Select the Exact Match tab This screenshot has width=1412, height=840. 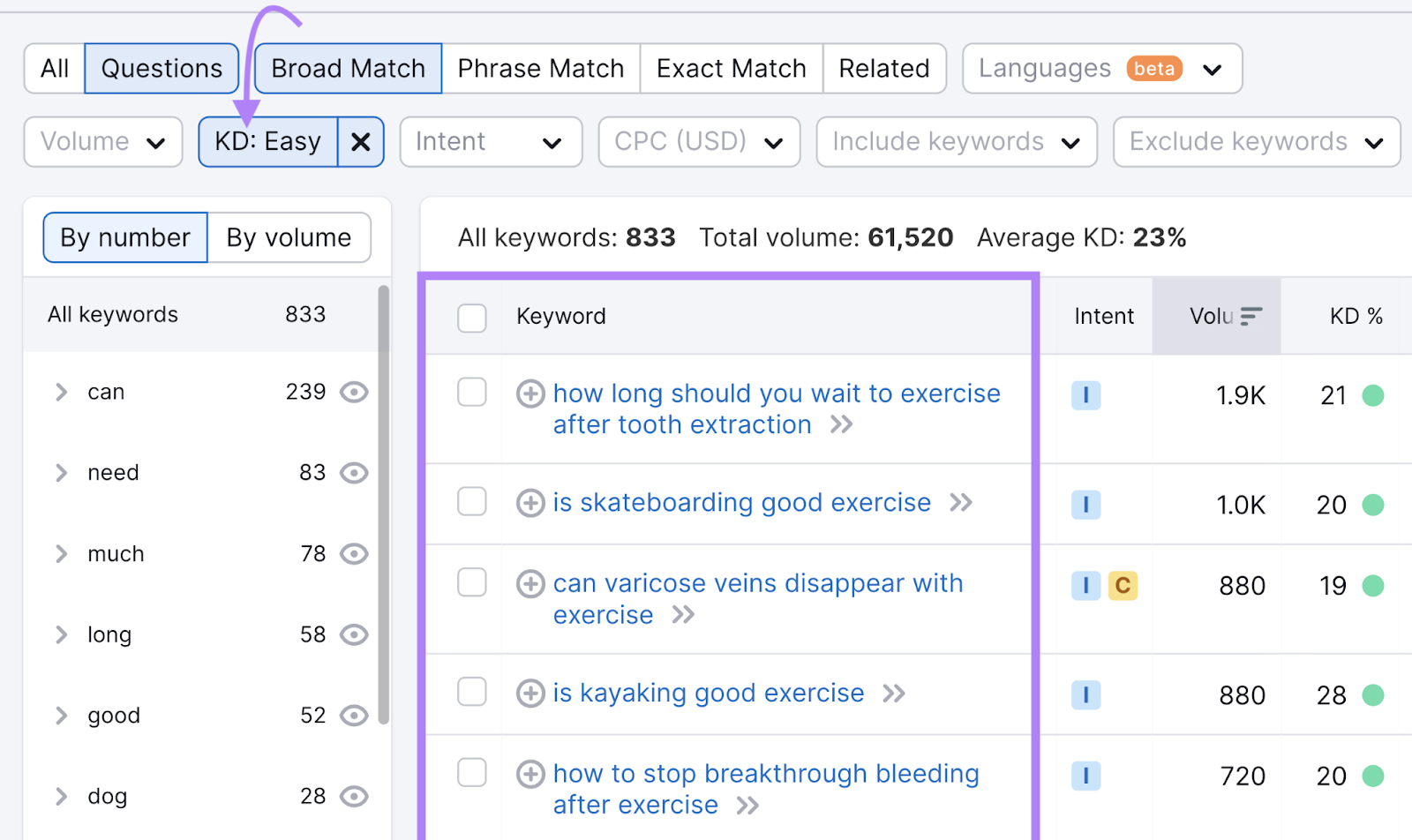tap(730, 68)
